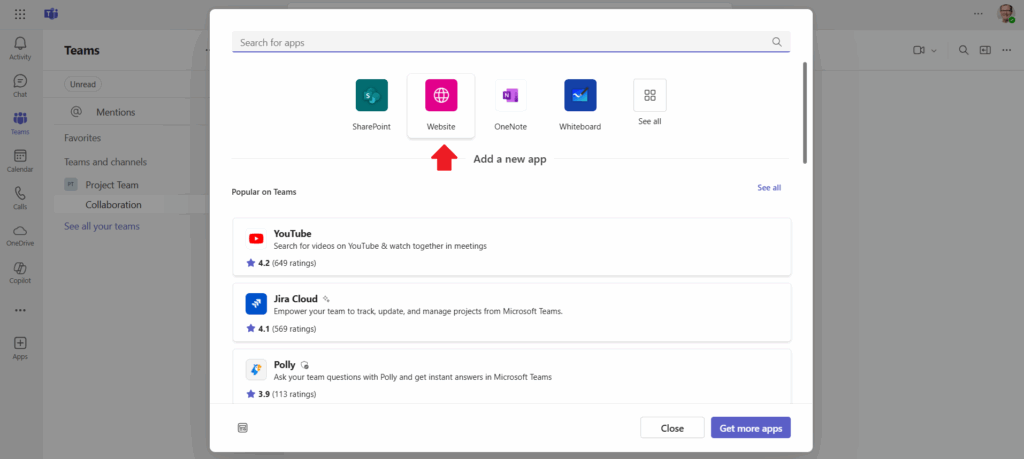The height and width of the screenshot is (459, 1024).
Task: Collapse Teams and channels section
Action: (105, 161)
